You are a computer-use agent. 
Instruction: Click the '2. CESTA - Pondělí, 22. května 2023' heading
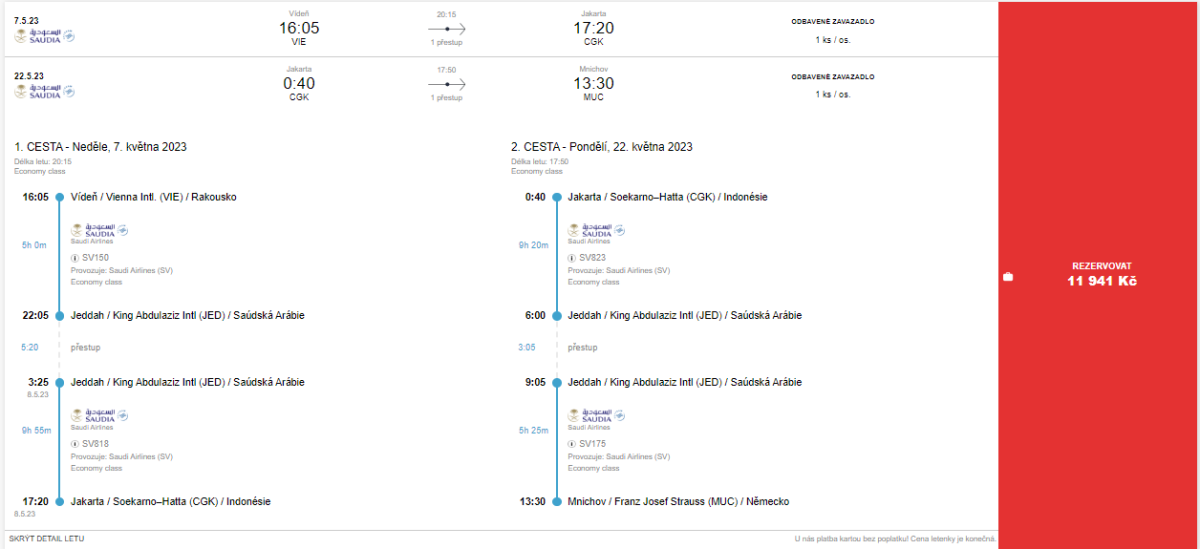tap(601, 147)
